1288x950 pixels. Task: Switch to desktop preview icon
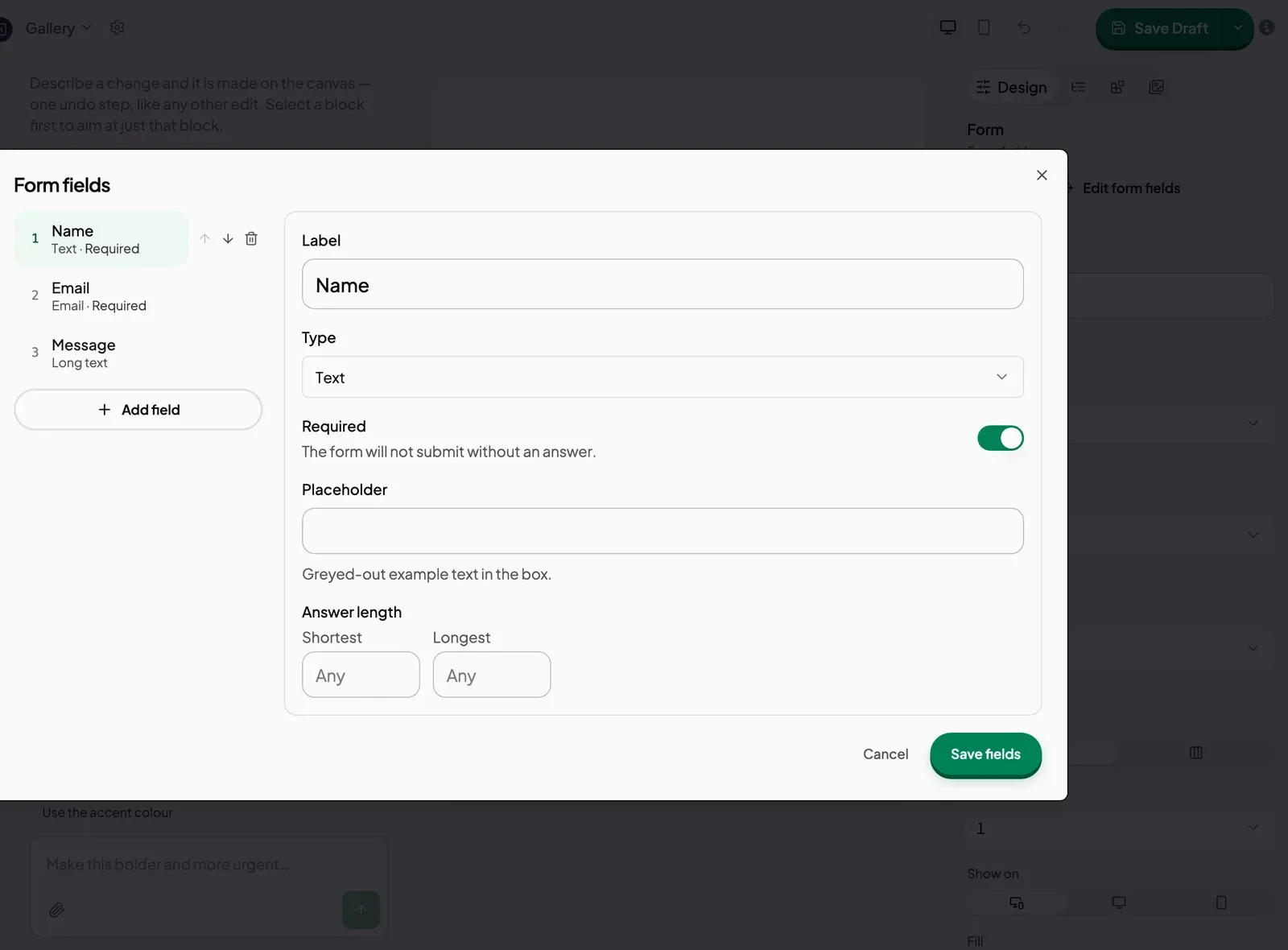948,27
